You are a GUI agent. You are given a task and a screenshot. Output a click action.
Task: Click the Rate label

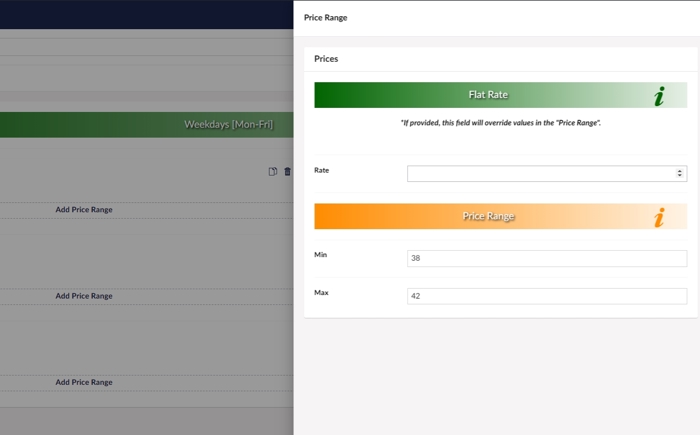[321, 170]
